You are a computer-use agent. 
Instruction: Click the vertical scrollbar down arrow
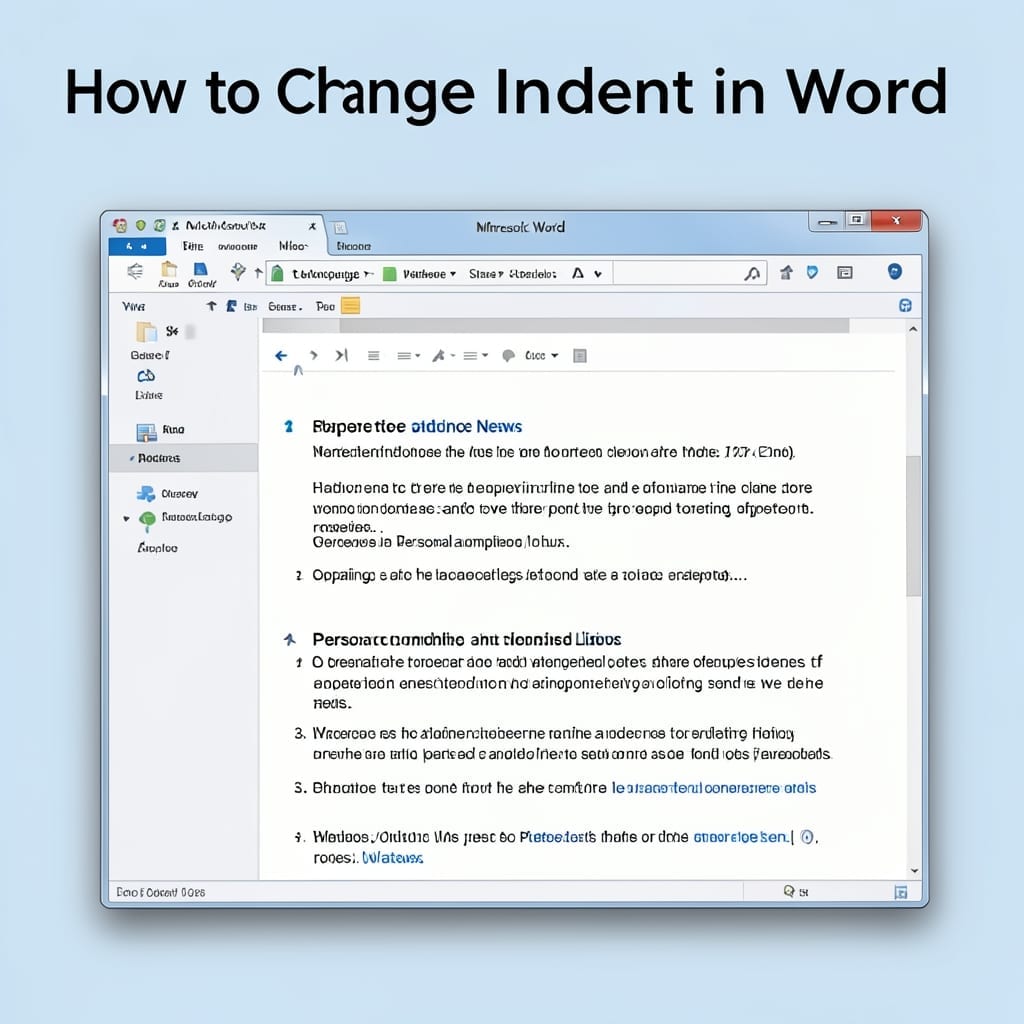click(x=914, y=871)
